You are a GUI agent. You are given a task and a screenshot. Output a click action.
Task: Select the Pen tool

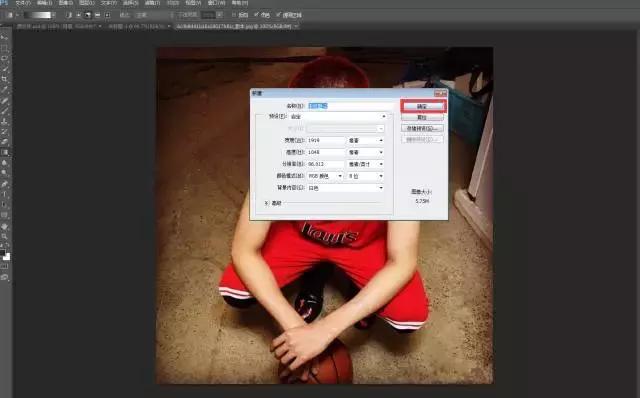pos(5,184)
